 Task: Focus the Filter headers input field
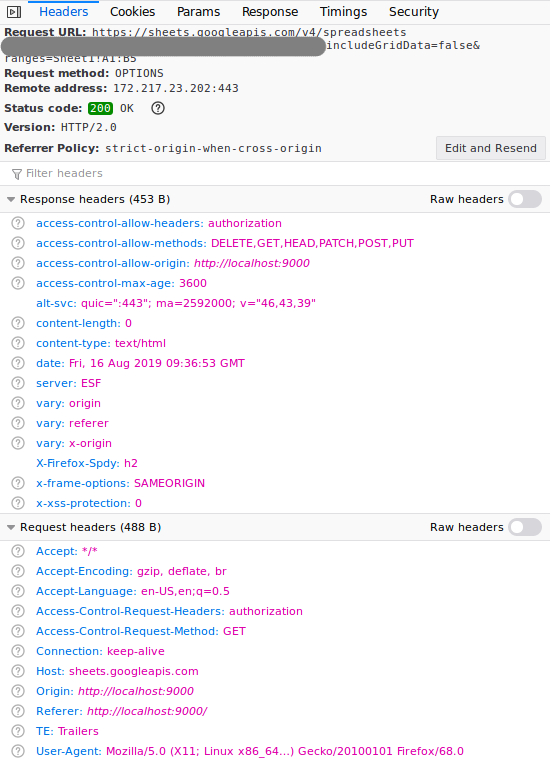click(x=275, y=173)
